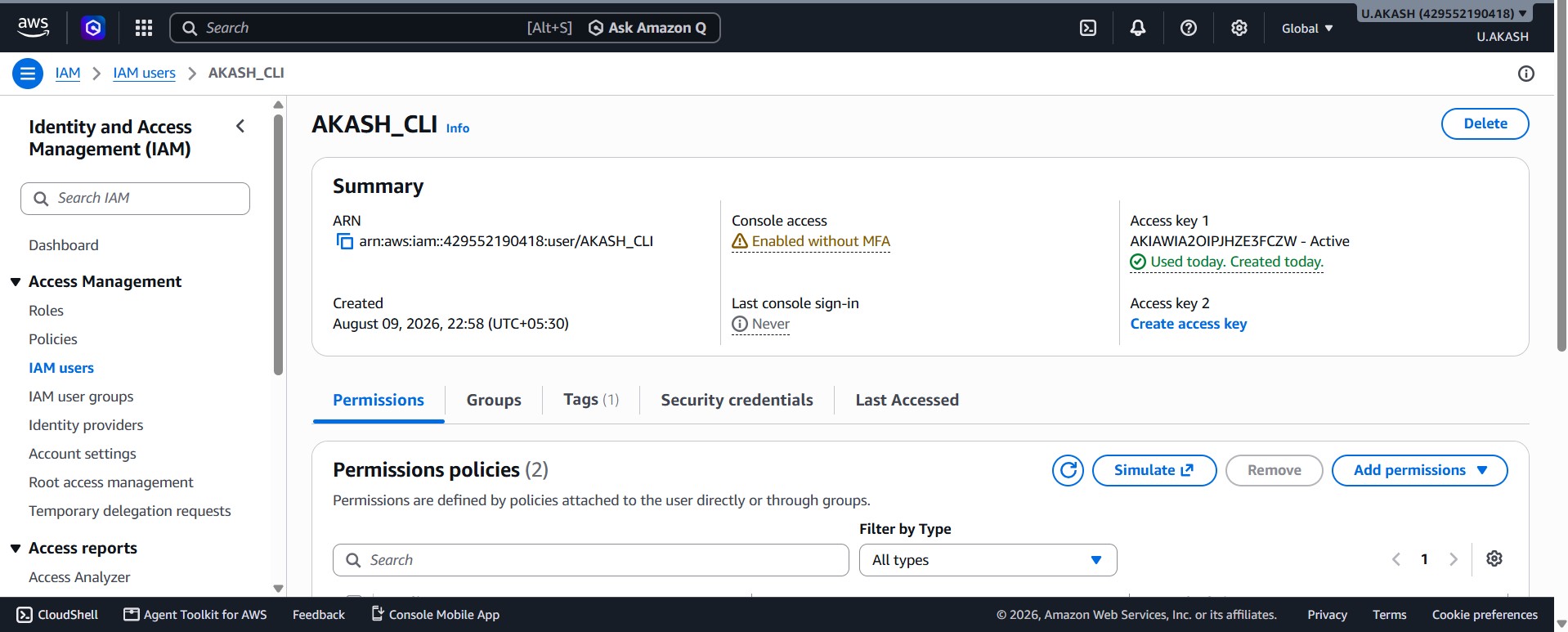Open the notifications bell
Image resolution: width=1568 pixels, height=632 pixels.
[1138, 28]
